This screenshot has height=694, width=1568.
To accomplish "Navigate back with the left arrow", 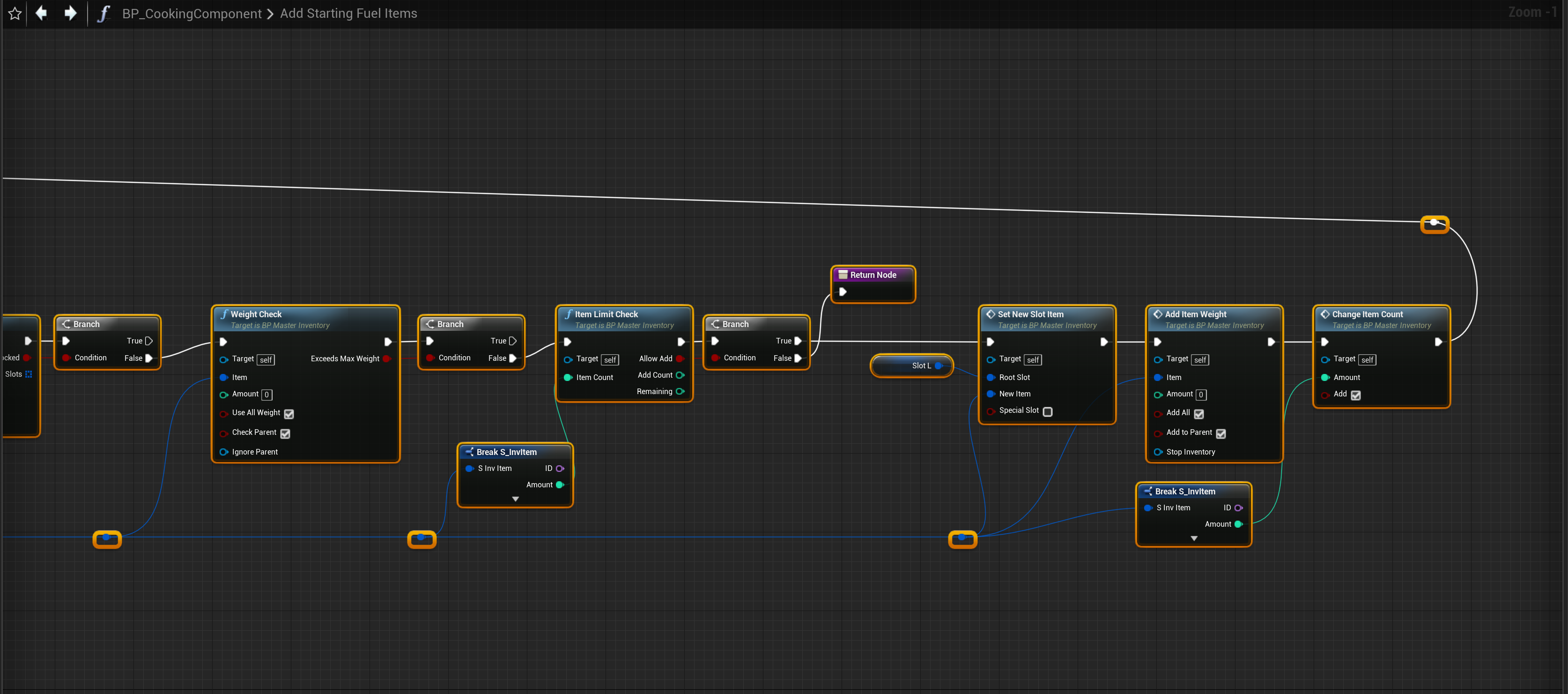I will coord(41,13).
